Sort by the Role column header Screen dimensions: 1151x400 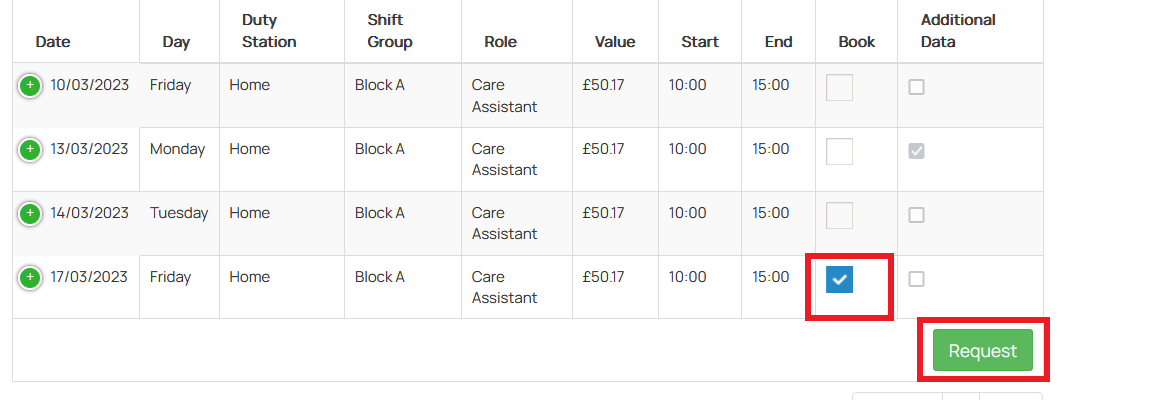(x=501, y=42)
